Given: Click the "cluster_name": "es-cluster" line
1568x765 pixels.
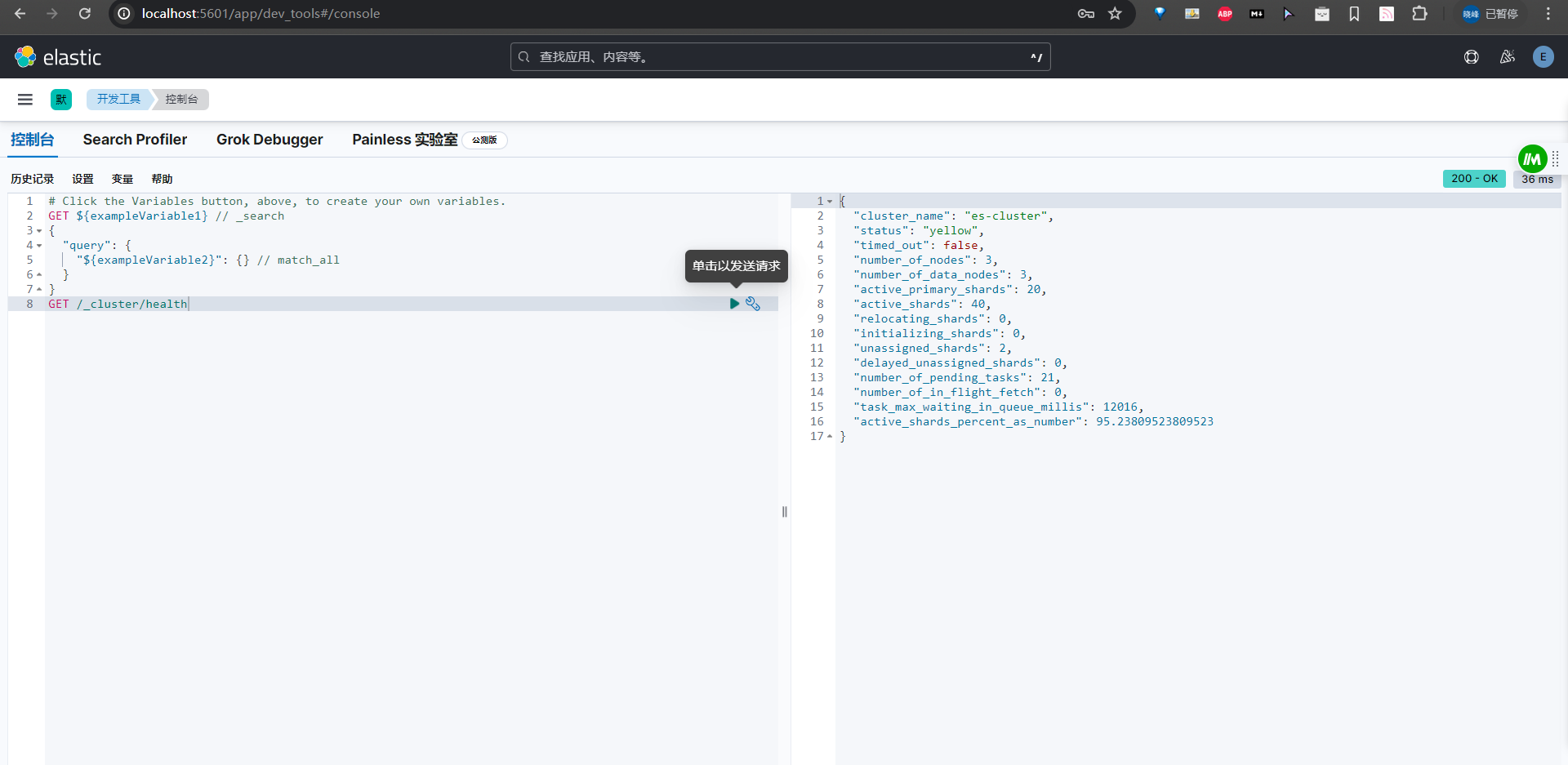Looking at the screenshot, I should point(953,216).
